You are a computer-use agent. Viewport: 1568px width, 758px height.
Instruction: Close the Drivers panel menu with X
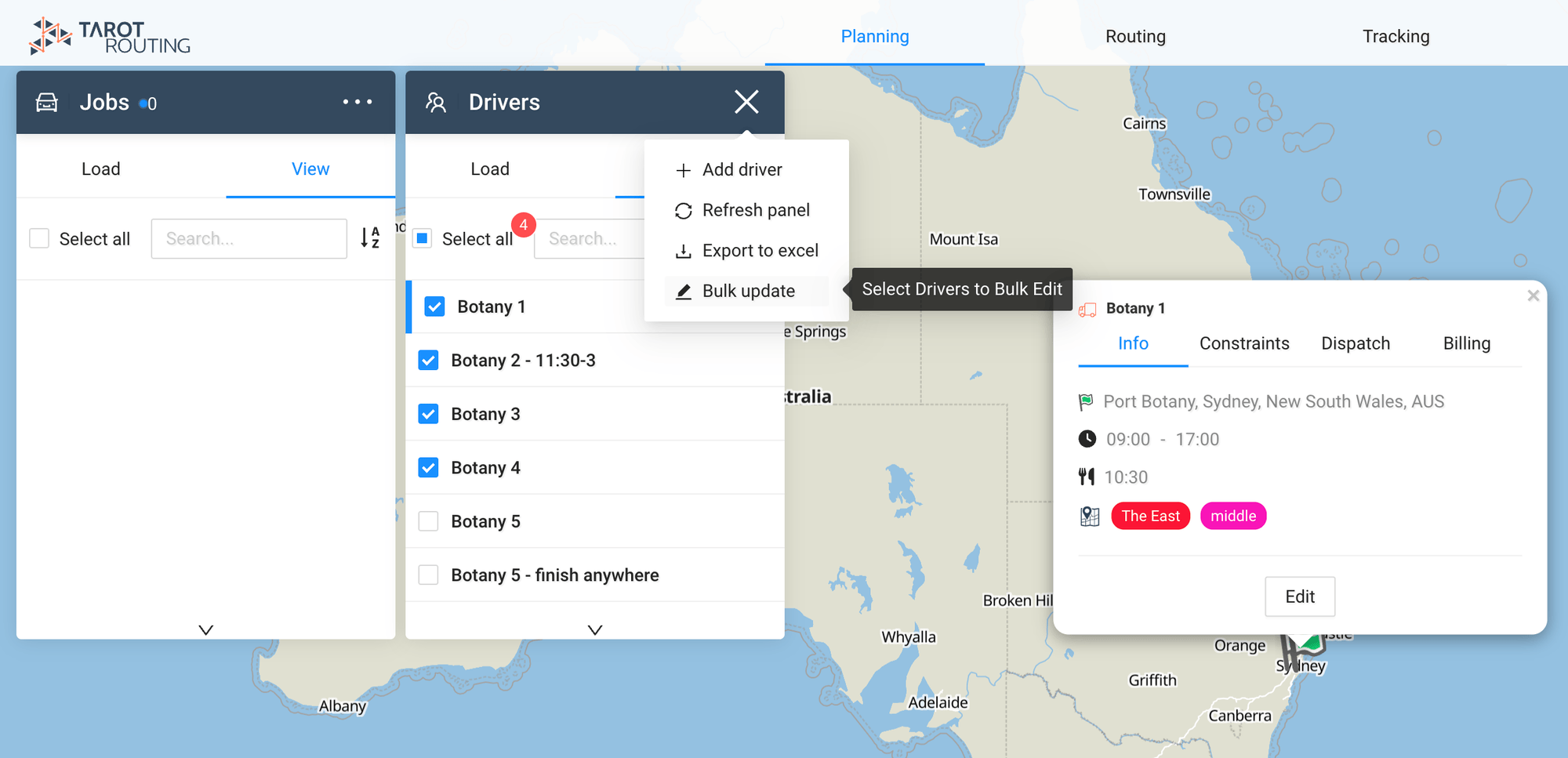746,102
